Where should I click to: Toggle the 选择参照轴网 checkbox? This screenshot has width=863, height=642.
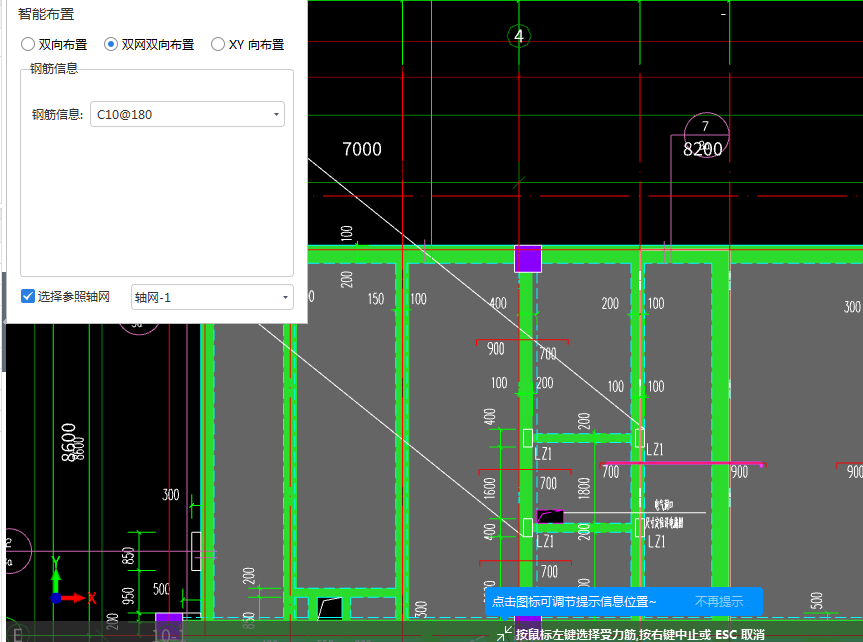(28, 296)
